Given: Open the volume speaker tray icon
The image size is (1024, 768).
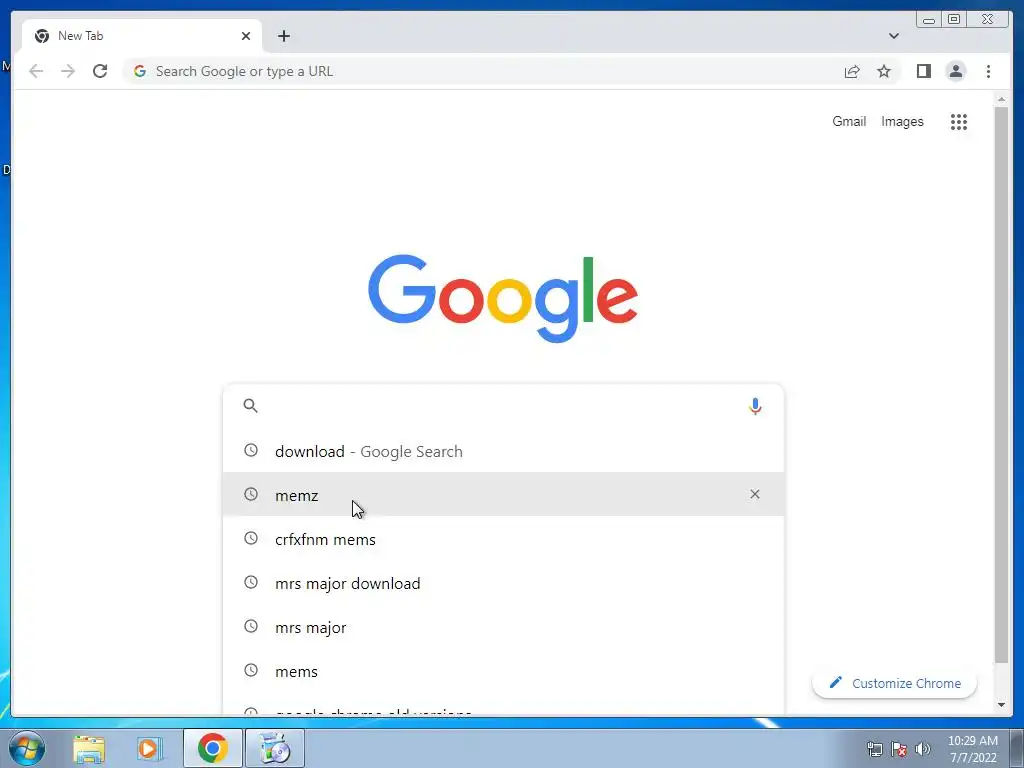Looking at the screenshot, I should point(922,749).
